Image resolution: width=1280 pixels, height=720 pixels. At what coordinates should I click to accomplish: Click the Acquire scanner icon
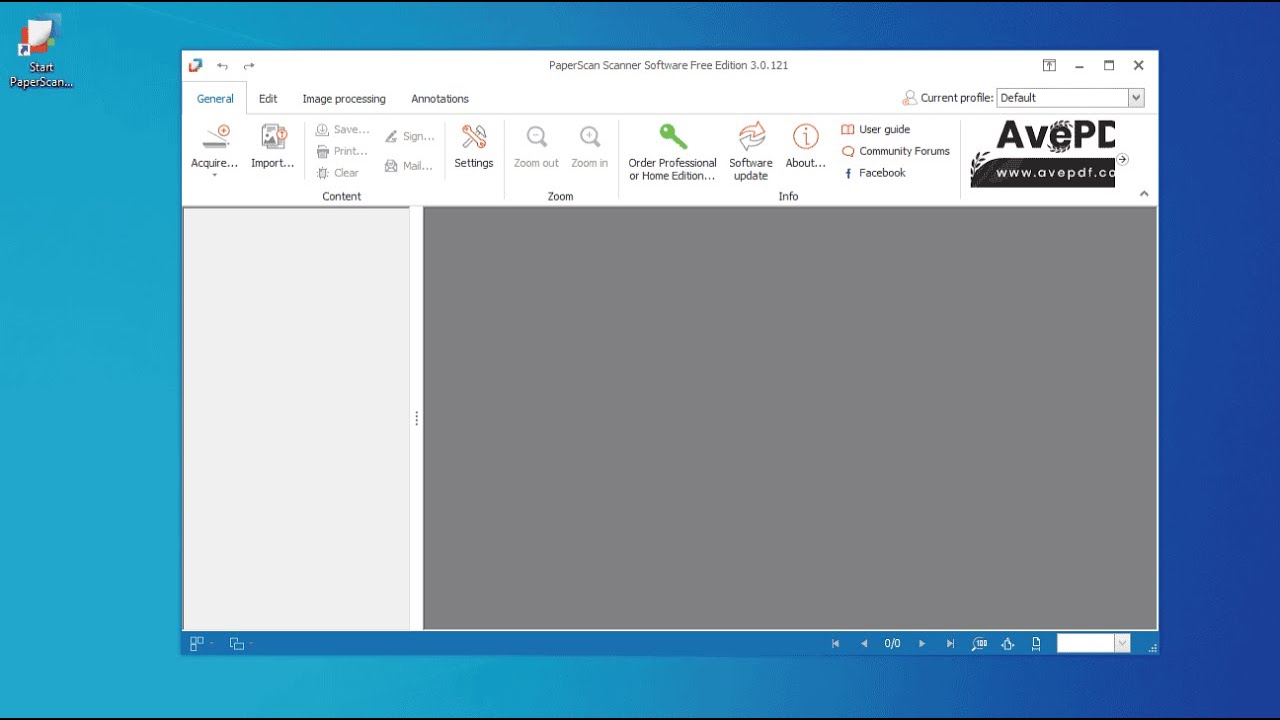pyautogui.click(x=215, y=138)
